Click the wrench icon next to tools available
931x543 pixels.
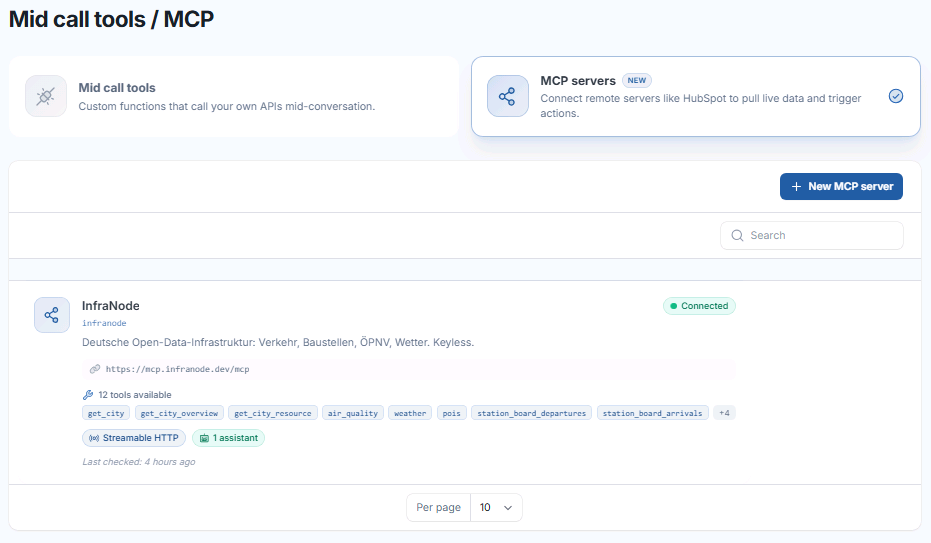pos(88,395)
